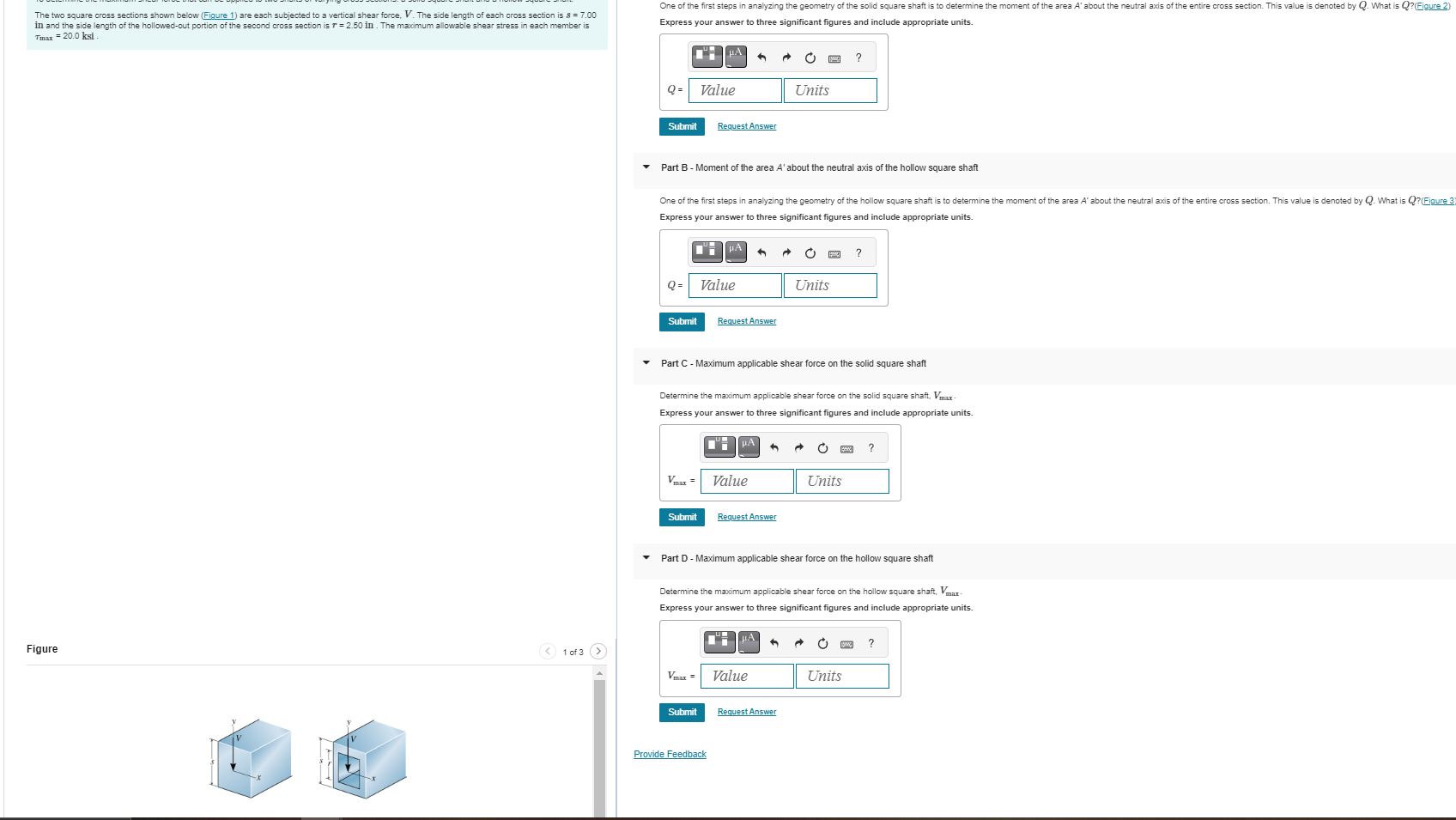
Task: Open the Figure 2 link
Action: point(1432,6)
